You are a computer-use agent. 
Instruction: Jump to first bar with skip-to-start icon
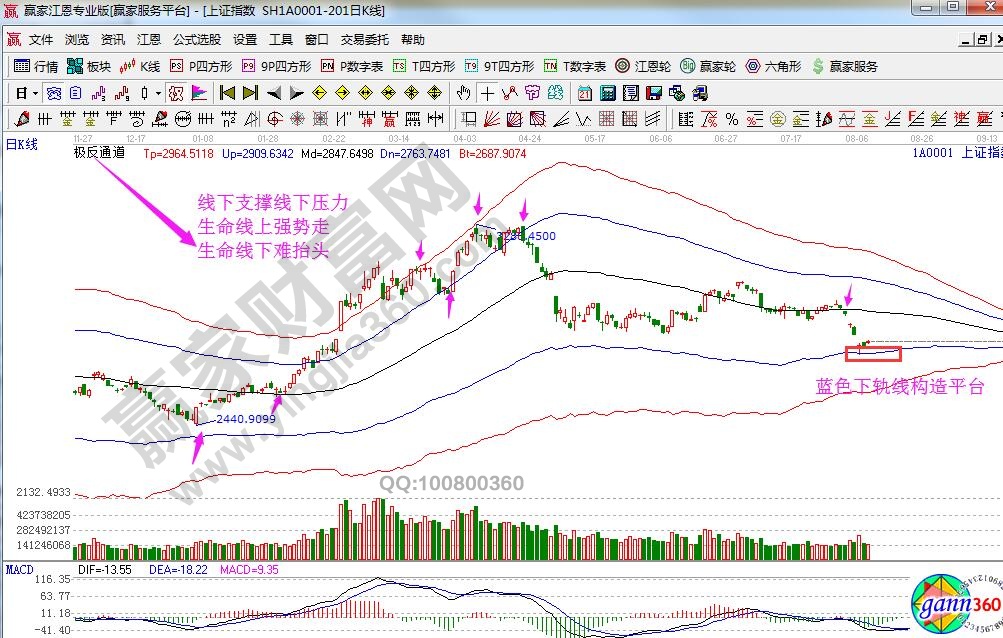pos(227,93)
